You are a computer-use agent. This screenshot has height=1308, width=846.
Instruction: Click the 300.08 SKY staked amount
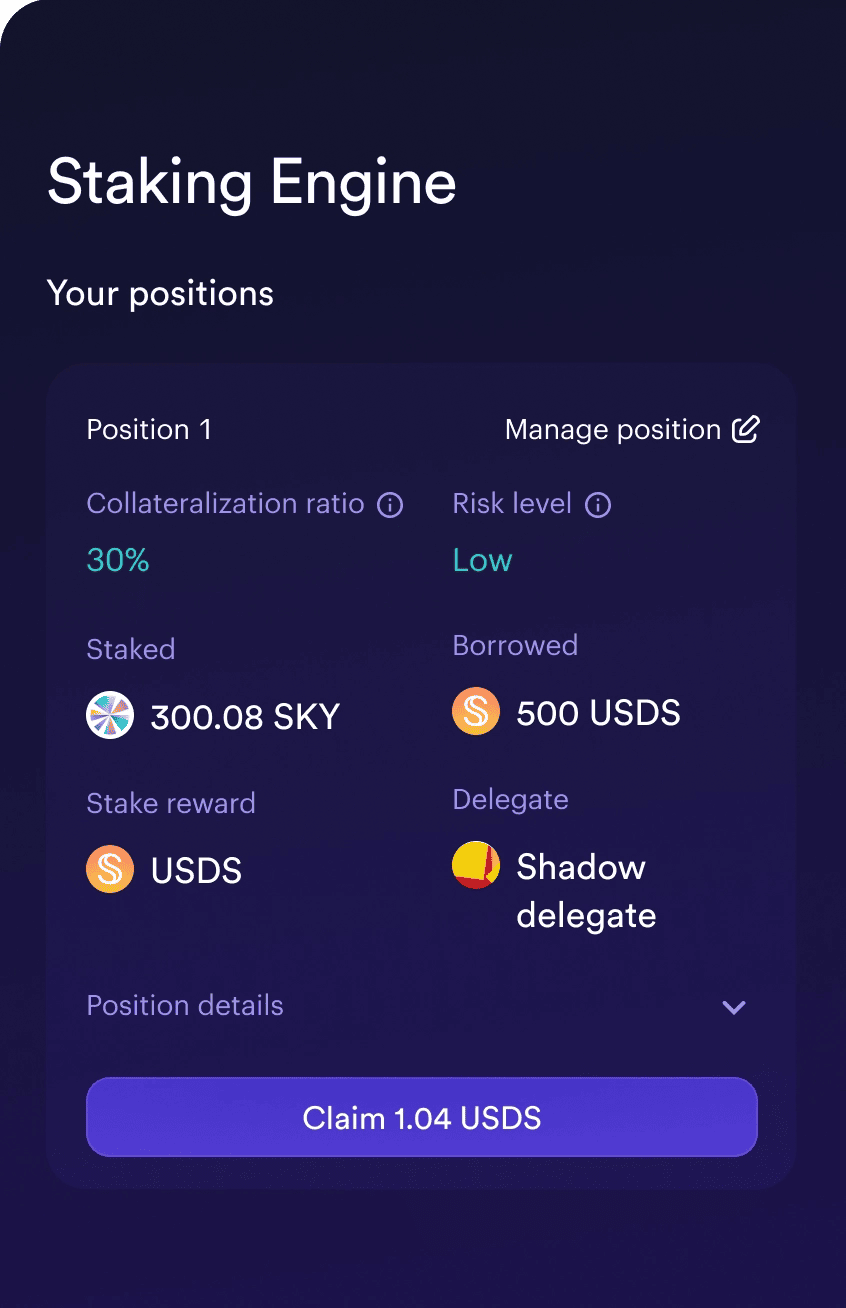(245, 717)
